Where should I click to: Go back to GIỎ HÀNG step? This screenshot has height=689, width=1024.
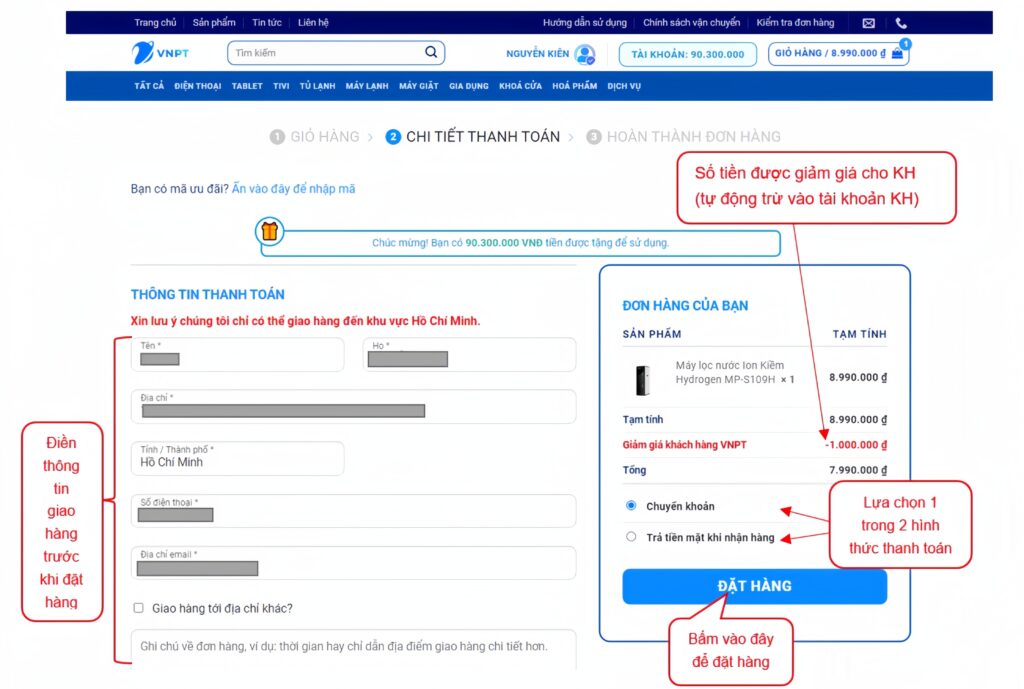tap(324, 137)
